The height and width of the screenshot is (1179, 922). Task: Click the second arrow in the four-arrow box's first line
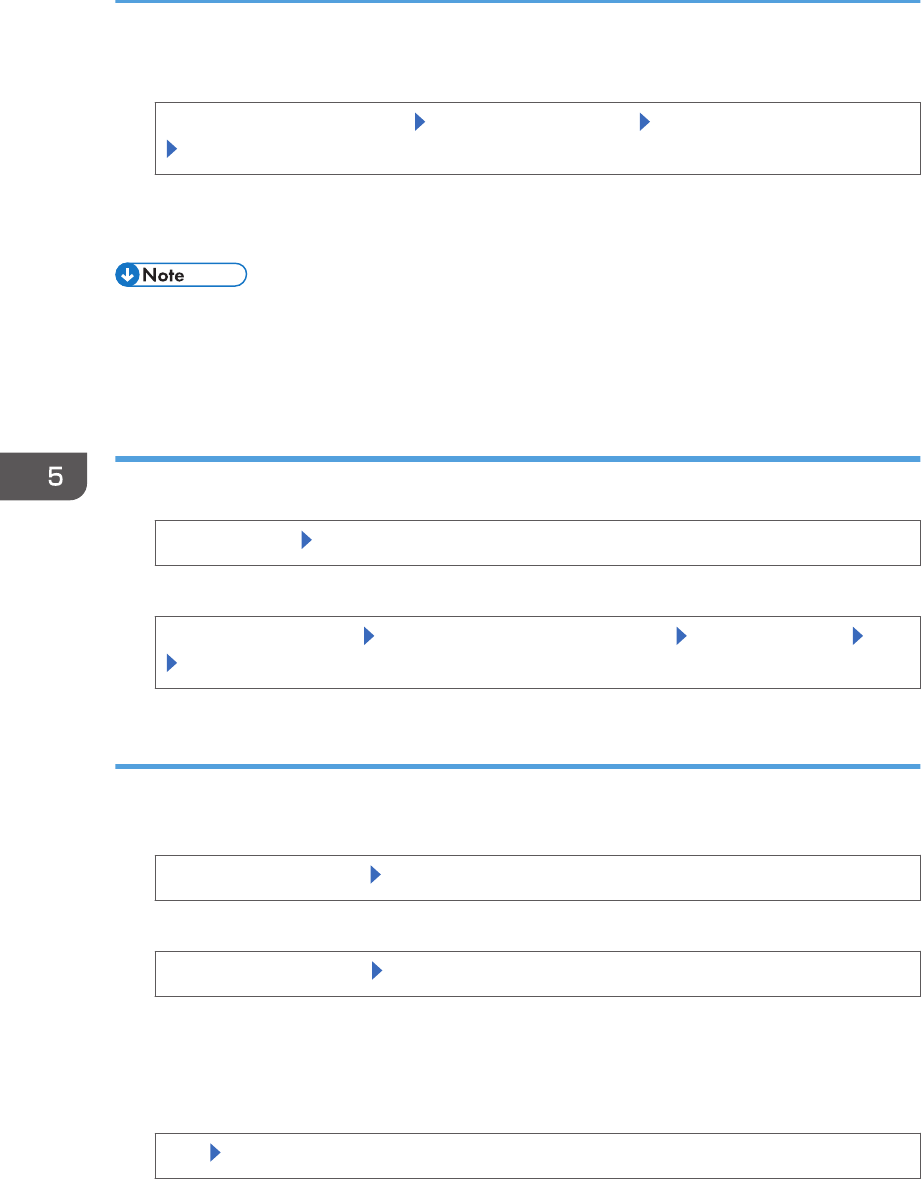point(681,636)
